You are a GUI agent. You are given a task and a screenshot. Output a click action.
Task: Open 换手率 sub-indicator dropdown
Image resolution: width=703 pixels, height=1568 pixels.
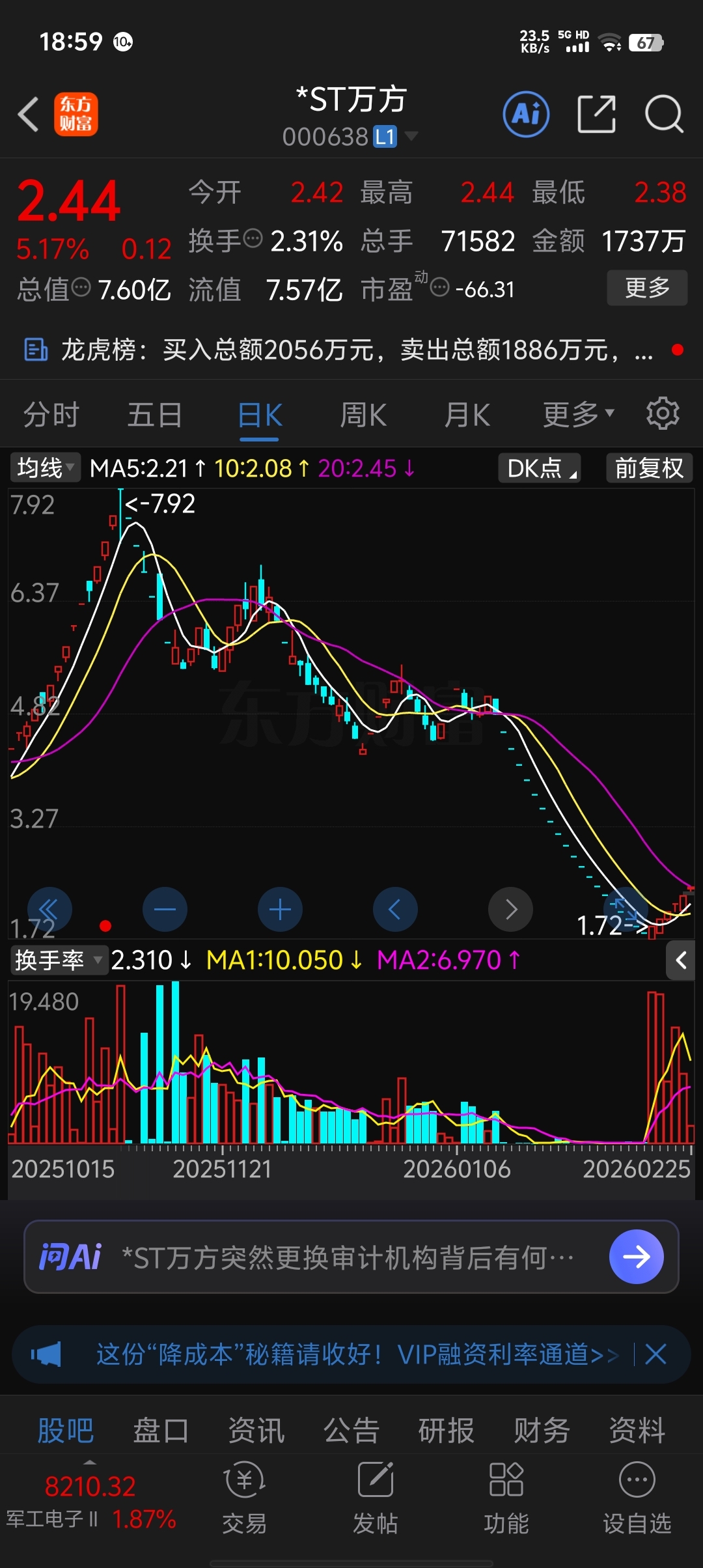coord(59,960)
